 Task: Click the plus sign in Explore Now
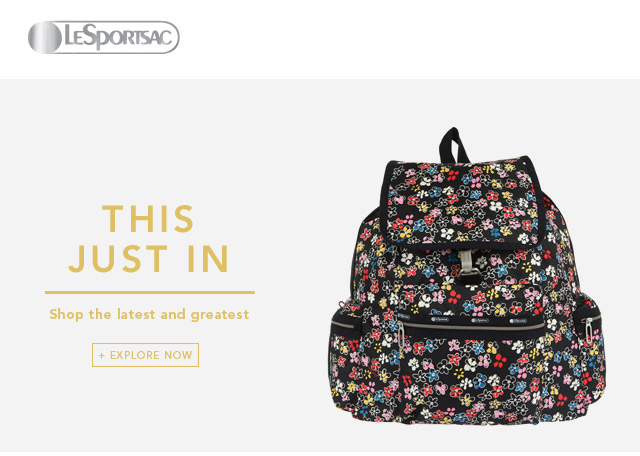tap(102, 356)
